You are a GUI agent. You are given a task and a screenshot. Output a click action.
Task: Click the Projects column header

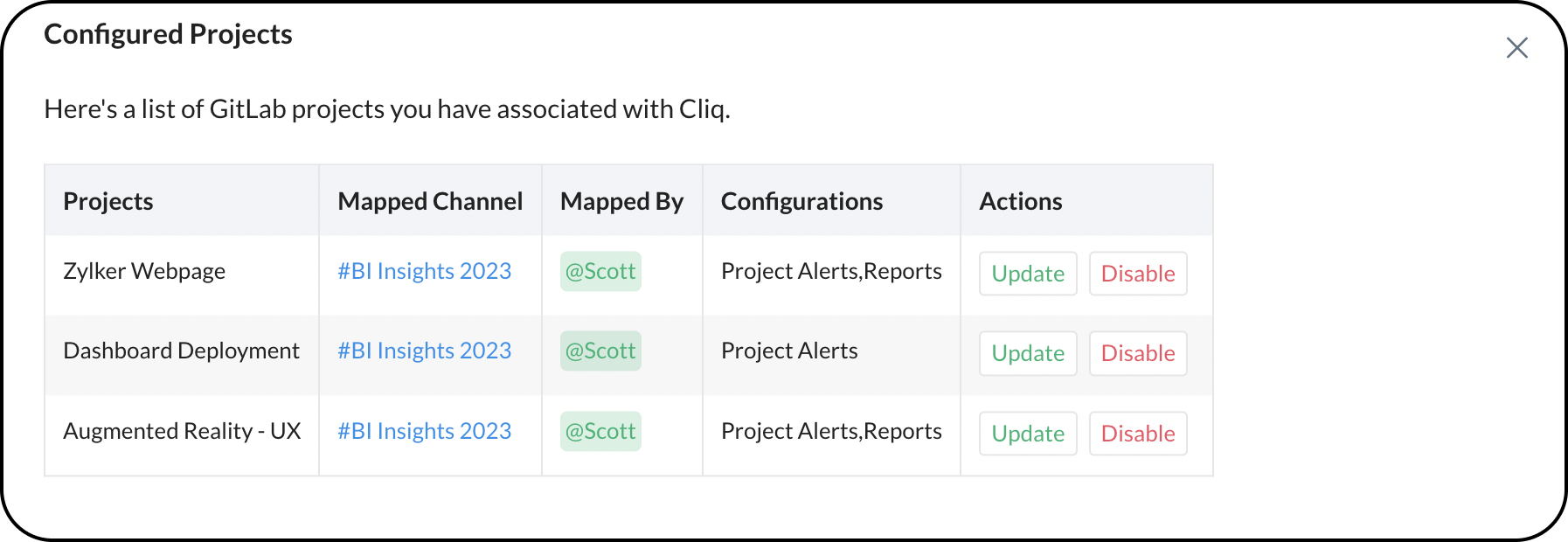pyautogui.click(x=108, y=201)
